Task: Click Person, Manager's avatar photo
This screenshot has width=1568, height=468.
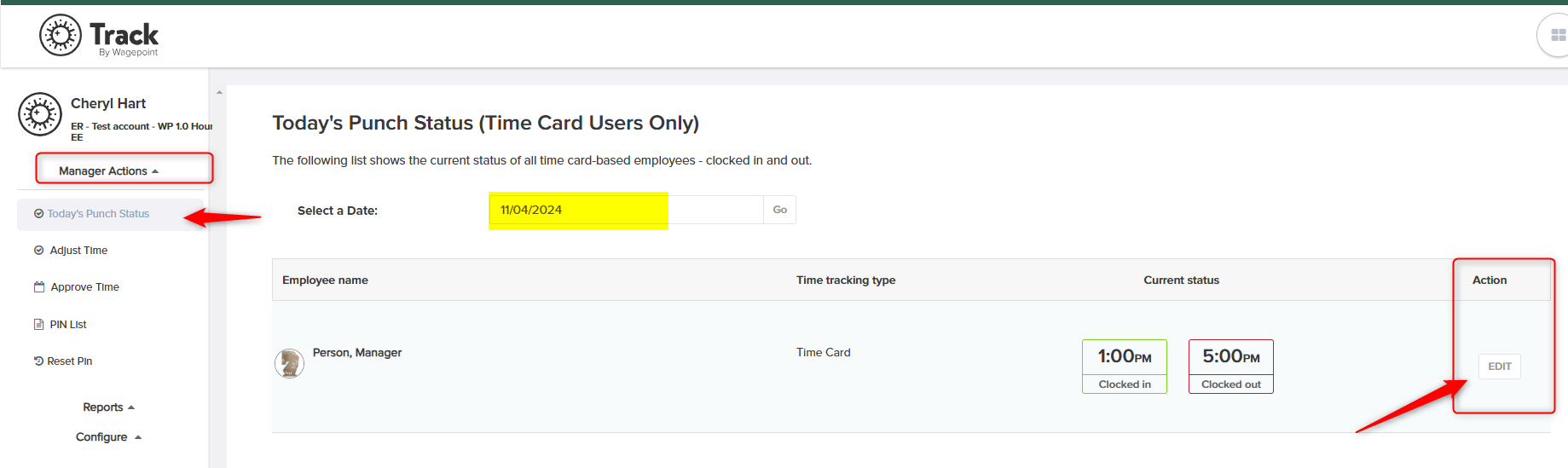Action: tap(290, 364)
